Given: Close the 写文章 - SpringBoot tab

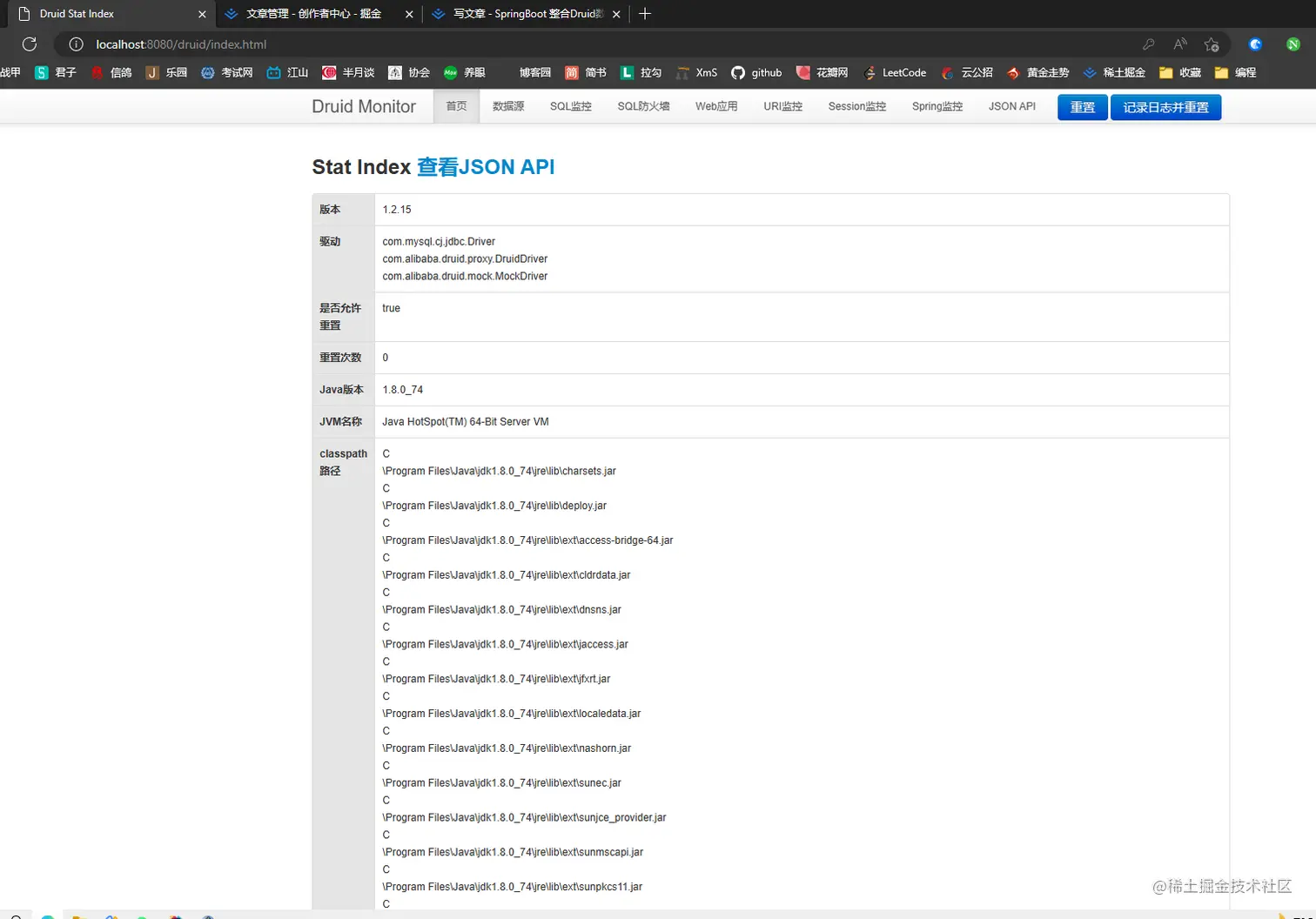Looking at the screenshot, I should click(616, 14).
